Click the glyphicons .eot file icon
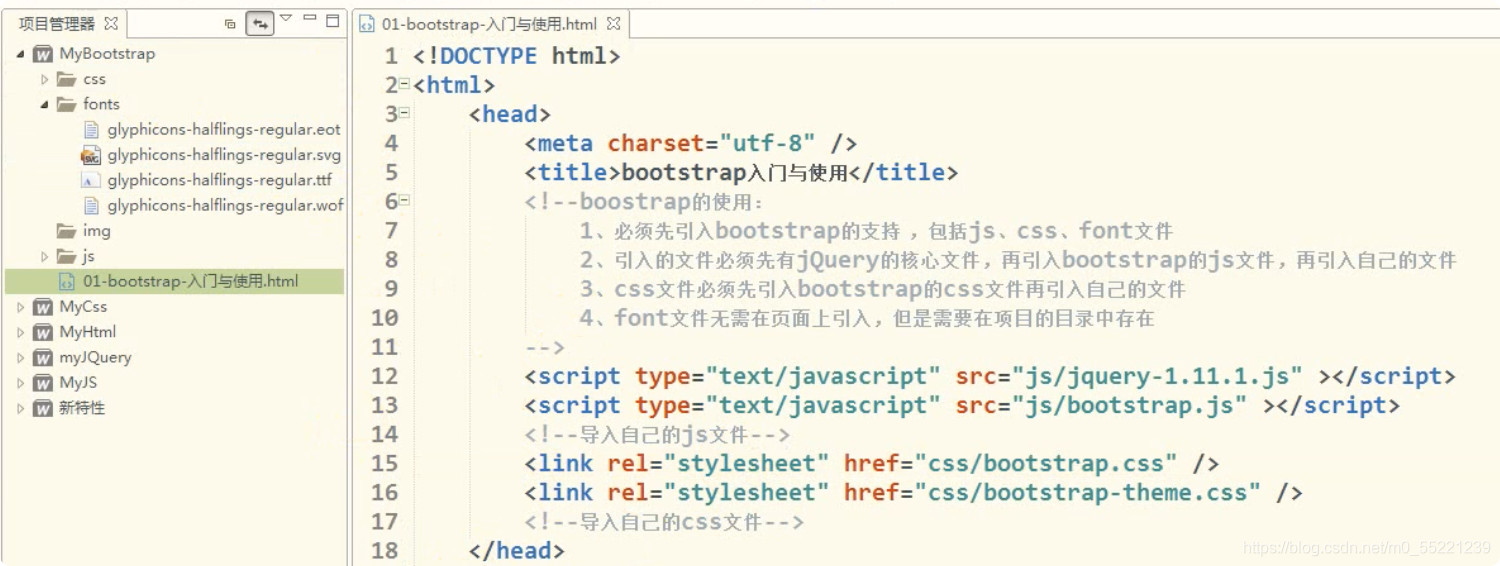Screen dimensions: 1500x566 click(91, 130)
